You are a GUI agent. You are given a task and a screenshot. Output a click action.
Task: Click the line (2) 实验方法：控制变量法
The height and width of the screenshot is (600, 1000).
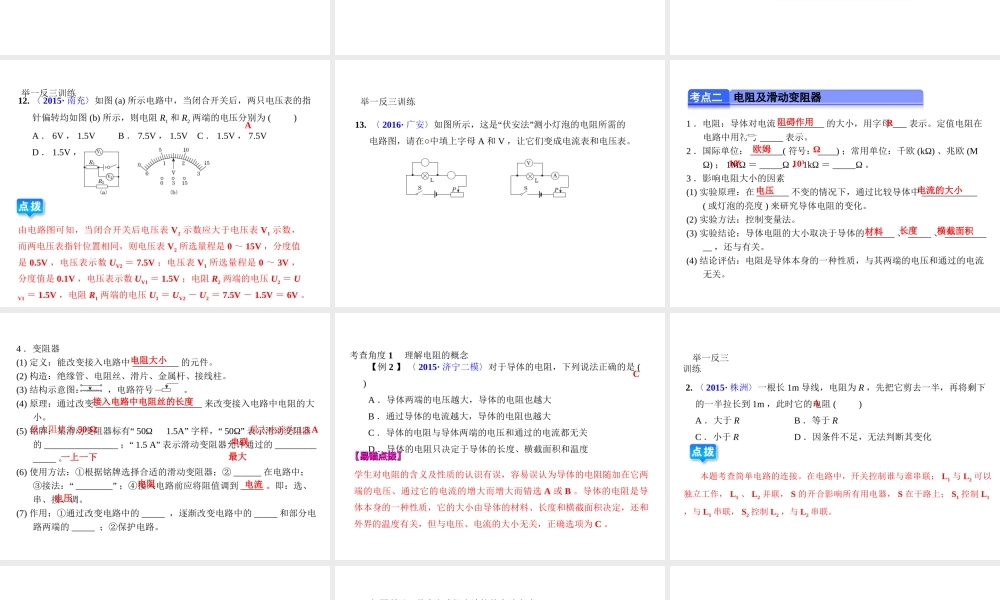click(741, 219)
